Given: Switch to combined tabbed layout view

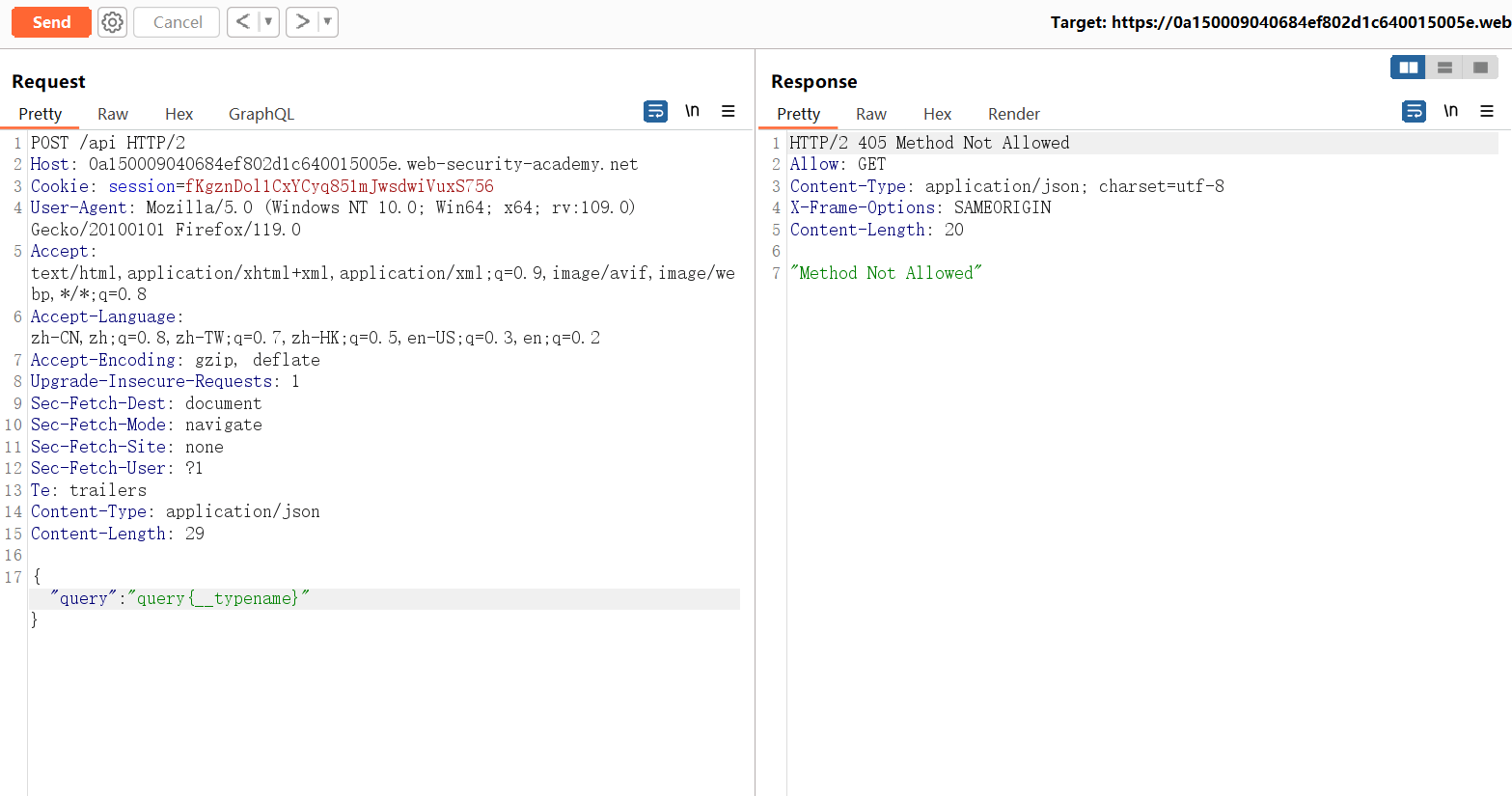Looking at the screenshot, I should pyautogui.click(x=1480, y=68).
